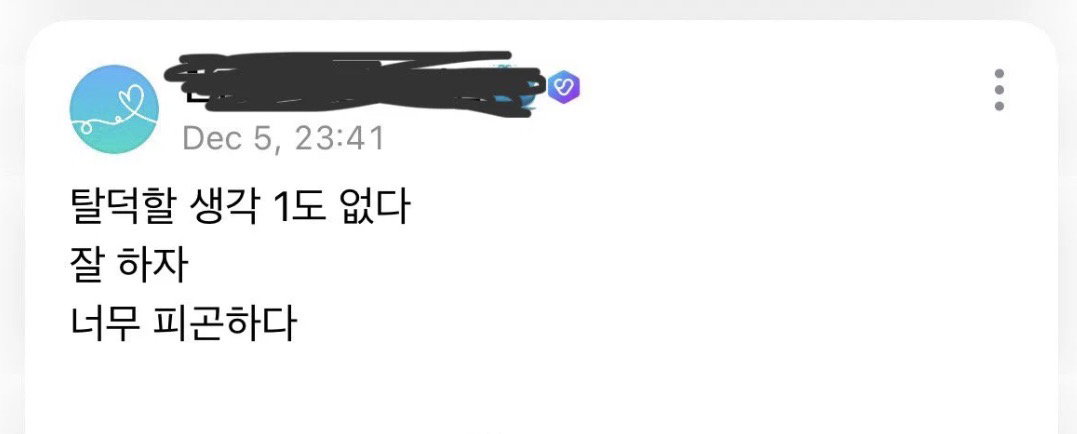Open the three-dot more options menu
Image resolution: width=1077 pixels, height=434 pixels.
(999, 90)
